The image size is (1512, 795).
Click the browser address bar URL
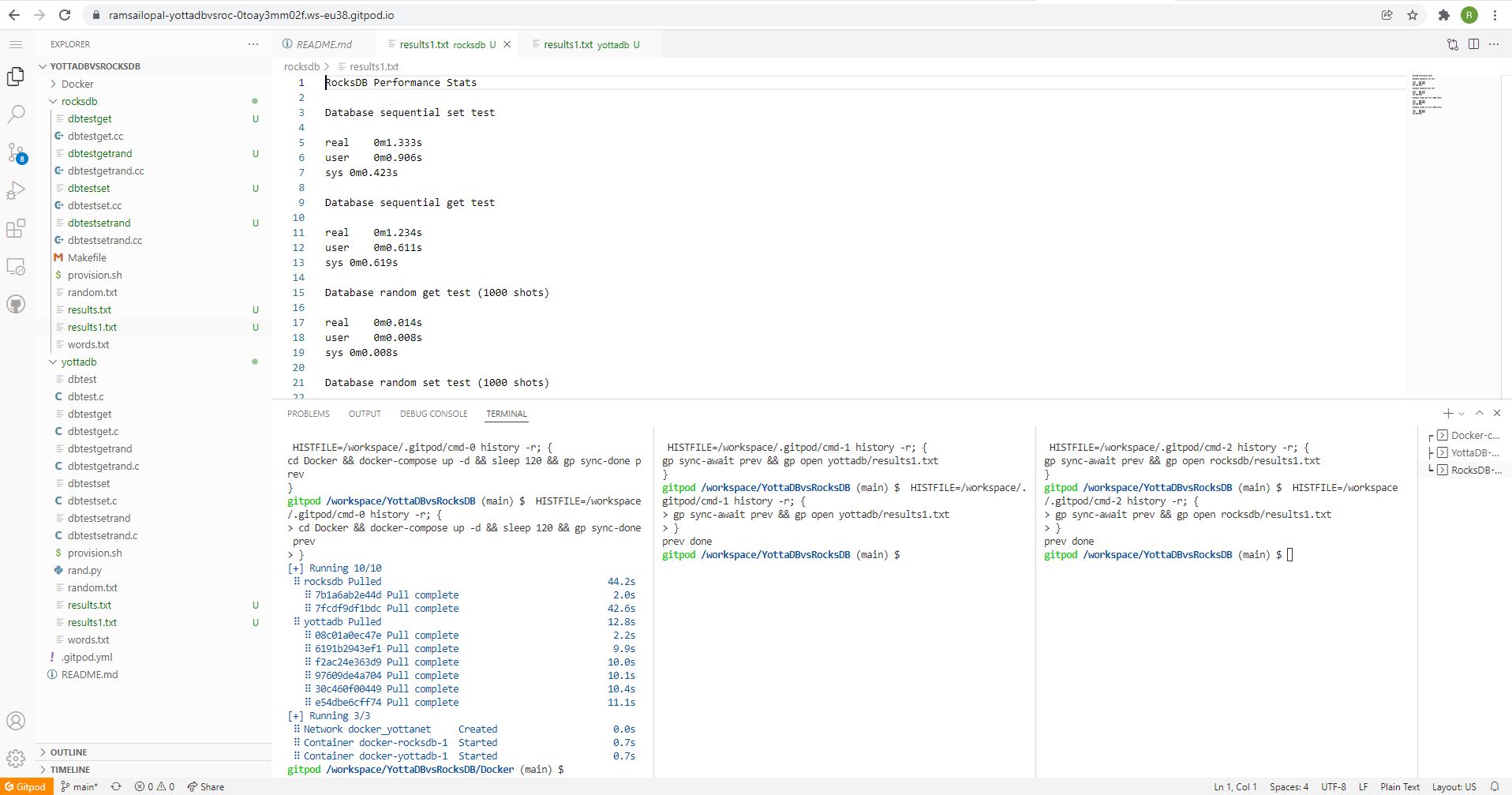click(251, 15)
